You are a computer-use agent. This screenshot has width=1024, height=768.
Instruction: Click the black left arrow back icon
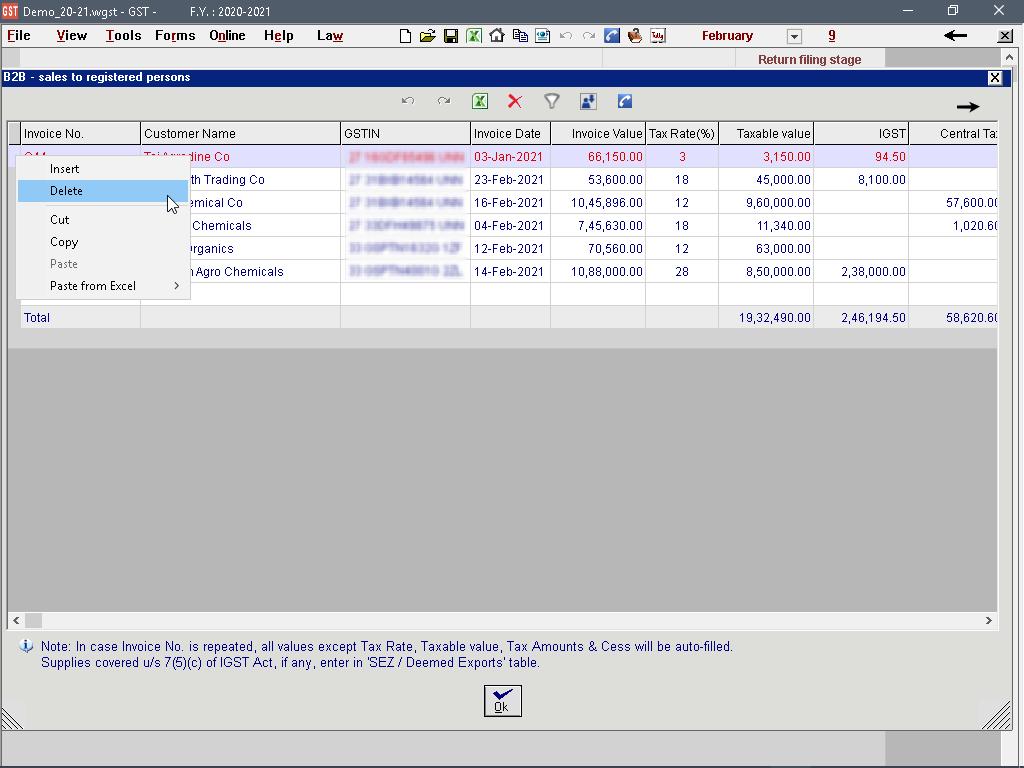coord(956,36)
